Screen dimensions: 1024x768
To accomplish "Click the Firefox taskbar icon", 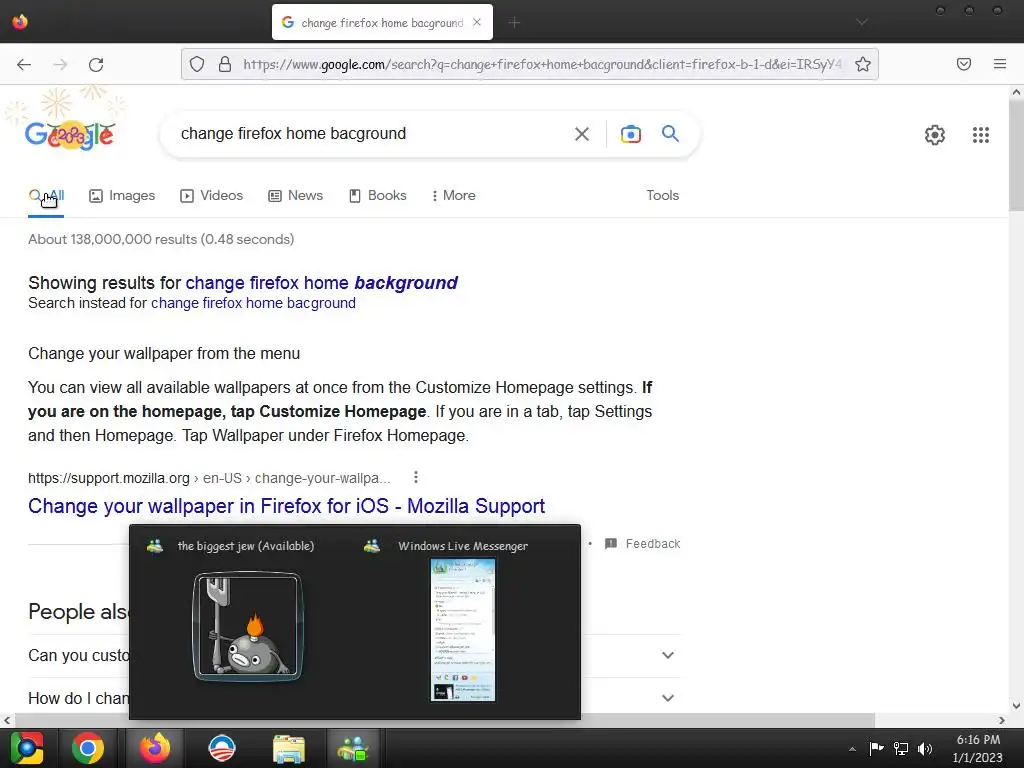I will tap(155, 748).
